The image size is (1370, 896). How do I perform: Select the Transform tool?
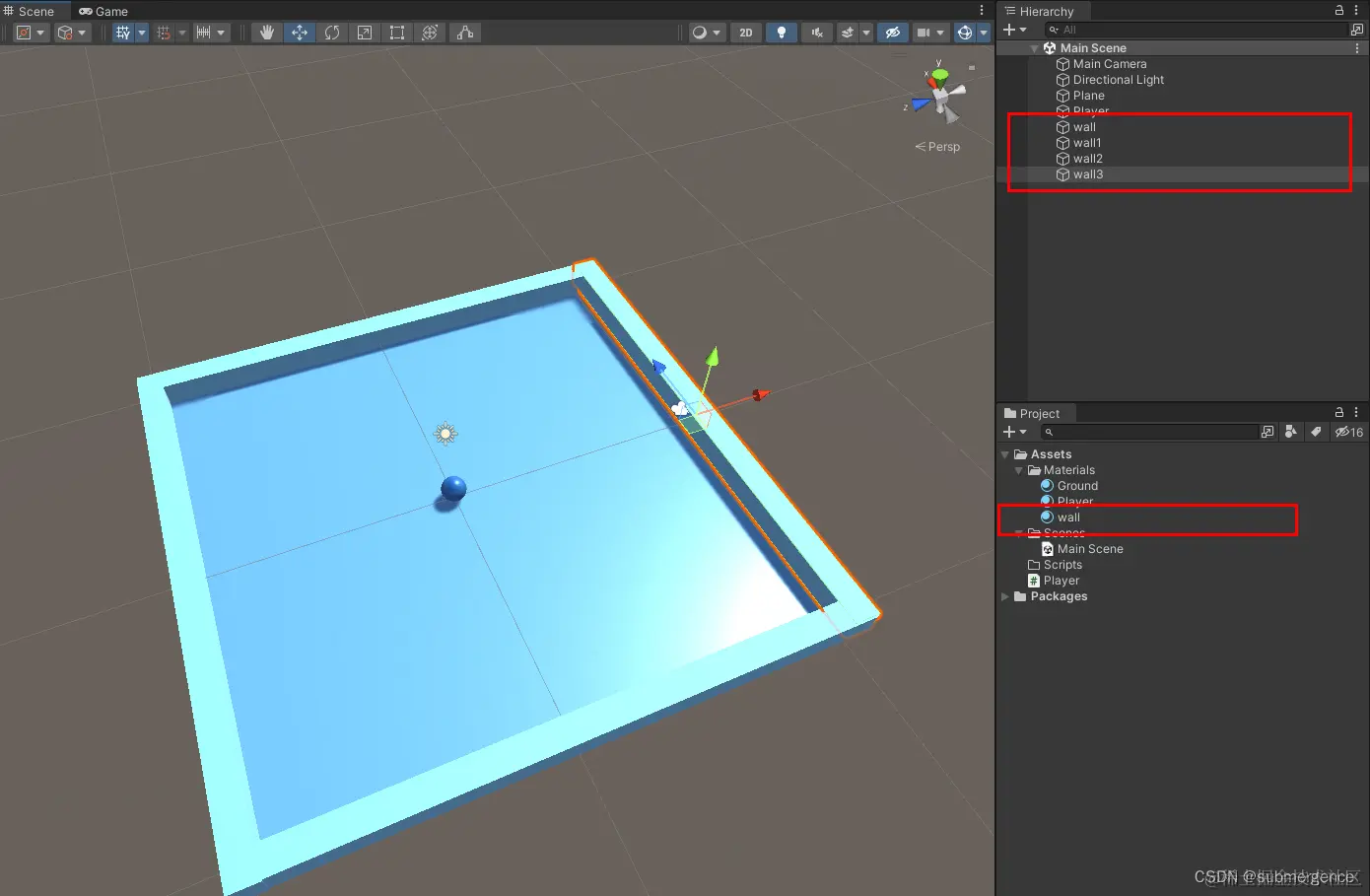pos(430,33)
